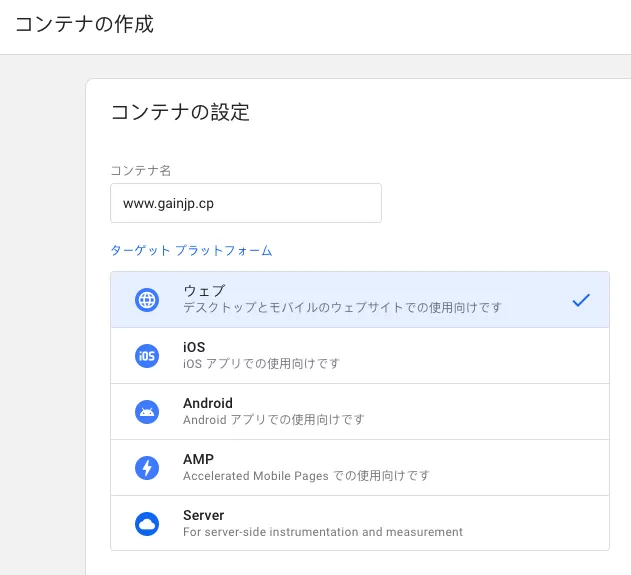631x575 pixels.
Task: Click the ターゲット プラットフォーム link
Action: 191,250
